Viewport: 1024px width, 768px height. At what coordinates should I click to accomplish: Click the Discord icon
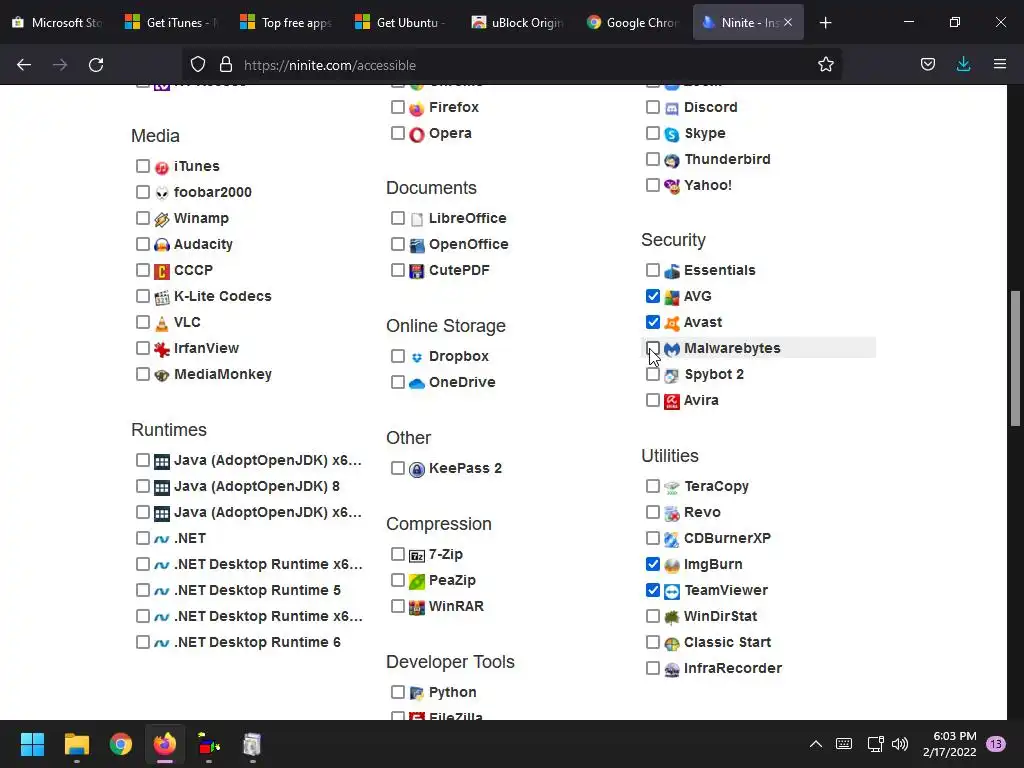(671, 108)
